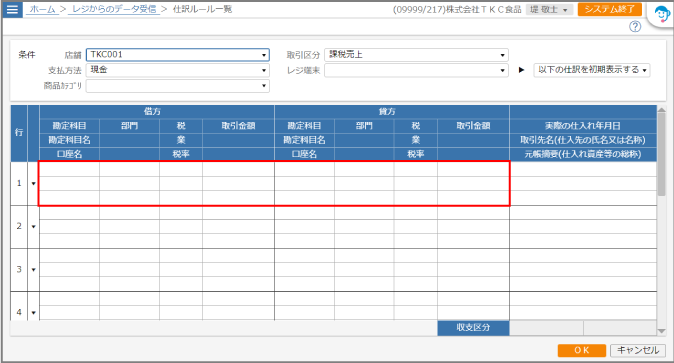Click the OK button
674x363 pixels.
pos(582,350)
